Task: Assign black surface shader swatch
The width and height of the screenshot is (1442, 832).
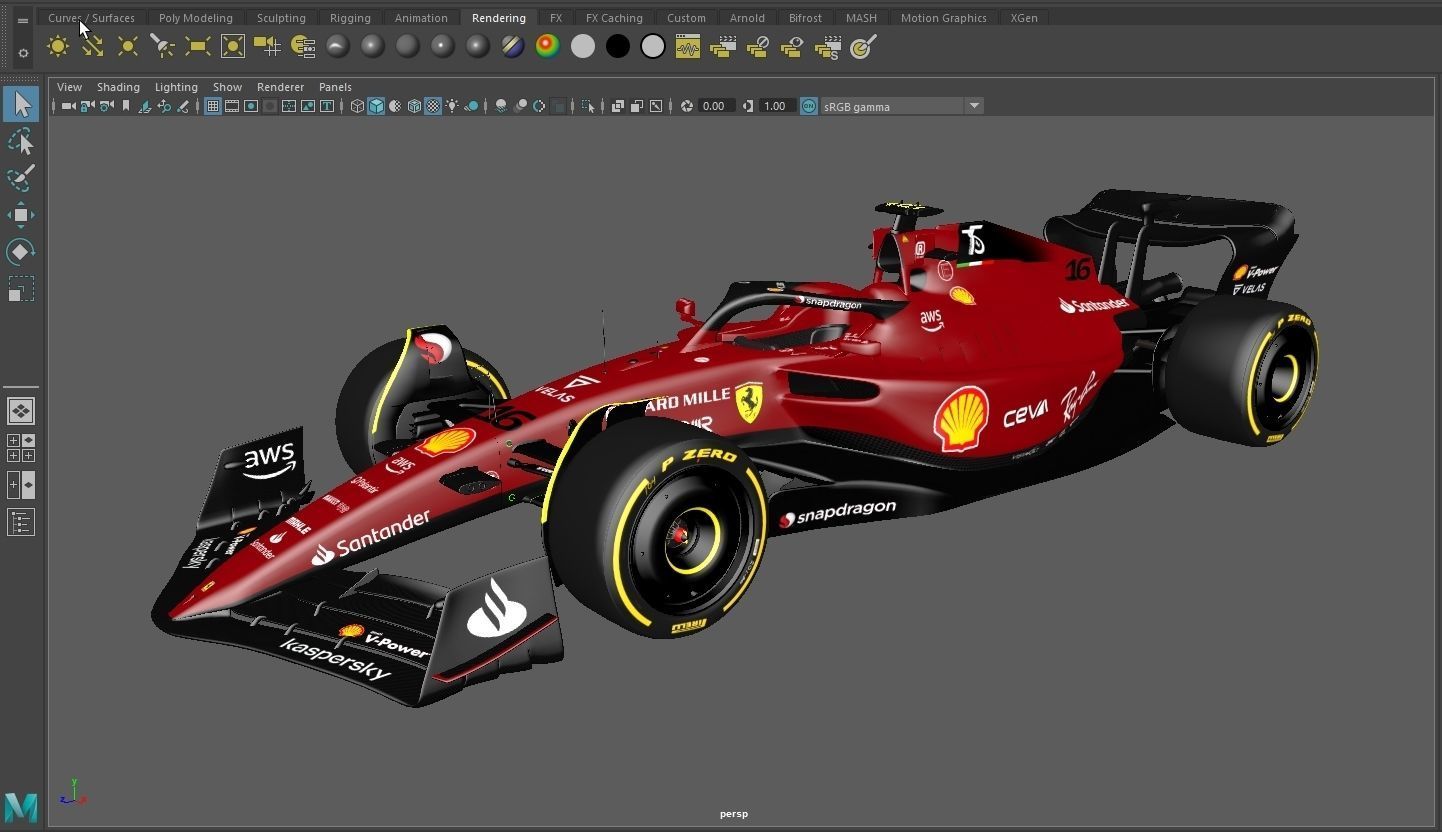Action: tap(618, 47)
